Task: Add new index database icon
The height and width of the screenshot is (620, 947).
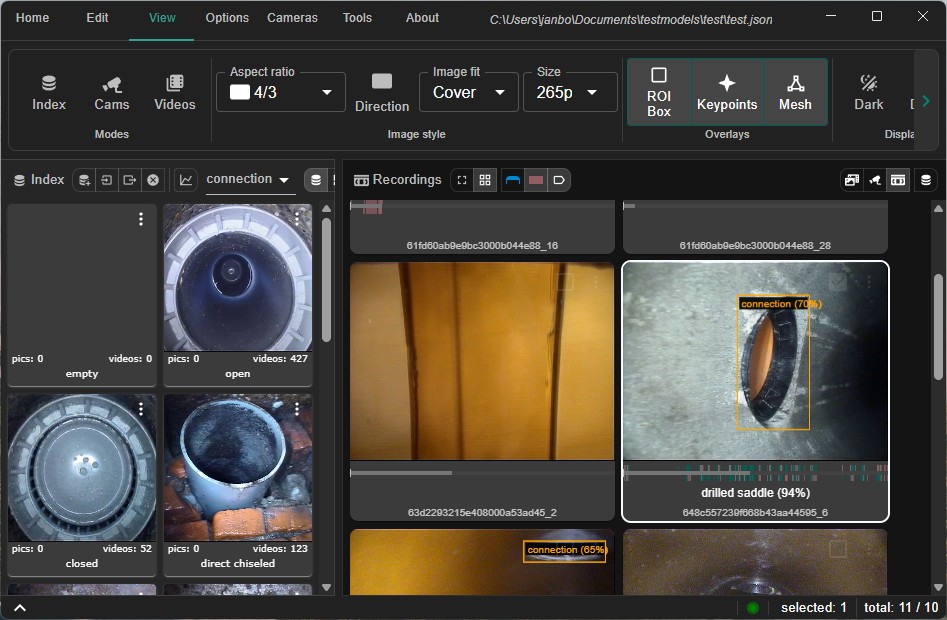Action: (84, 180)
